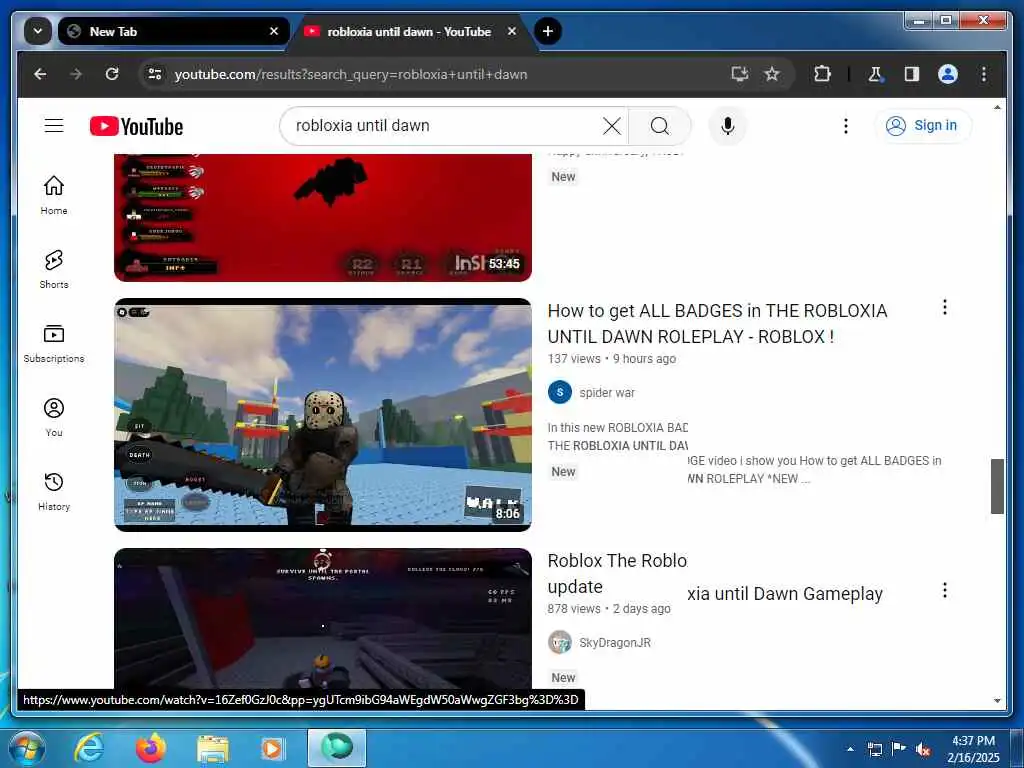Open the 53:45 red video thumbnail
The width and height of the screenshot is (1024, 768).
[x=323, y=217]
